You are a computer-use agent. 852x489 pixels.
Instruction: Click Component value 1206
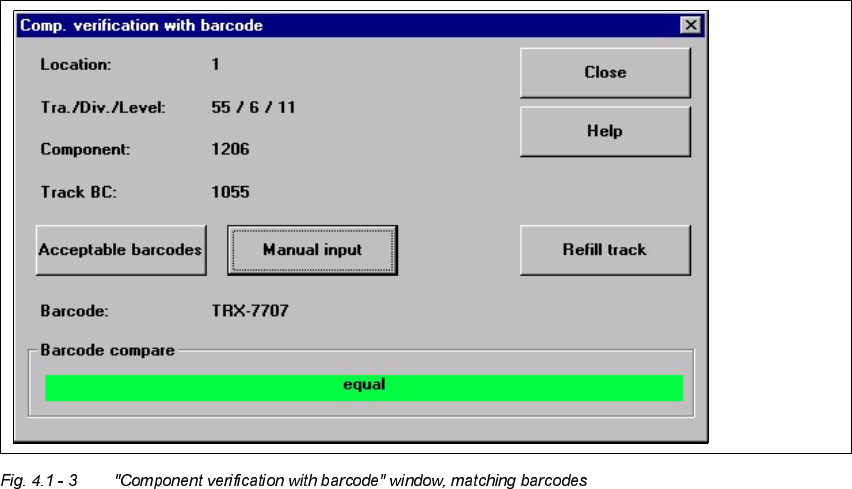[230, 149]
